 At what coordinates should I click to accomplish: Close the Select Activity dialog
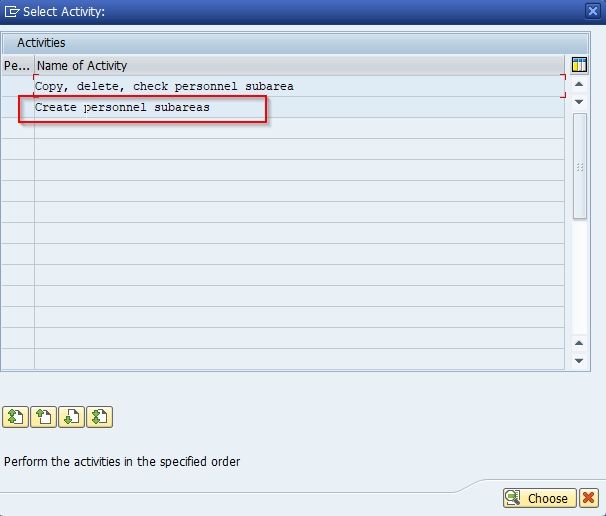tap(593, 11)
